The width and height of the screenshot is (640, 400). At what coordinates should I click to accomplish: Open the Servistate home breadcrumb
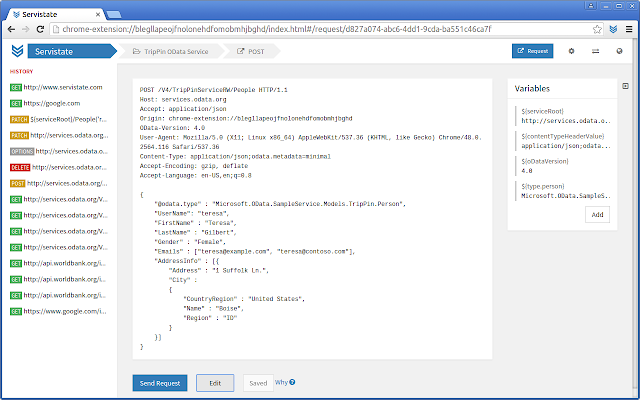[72, 51]
